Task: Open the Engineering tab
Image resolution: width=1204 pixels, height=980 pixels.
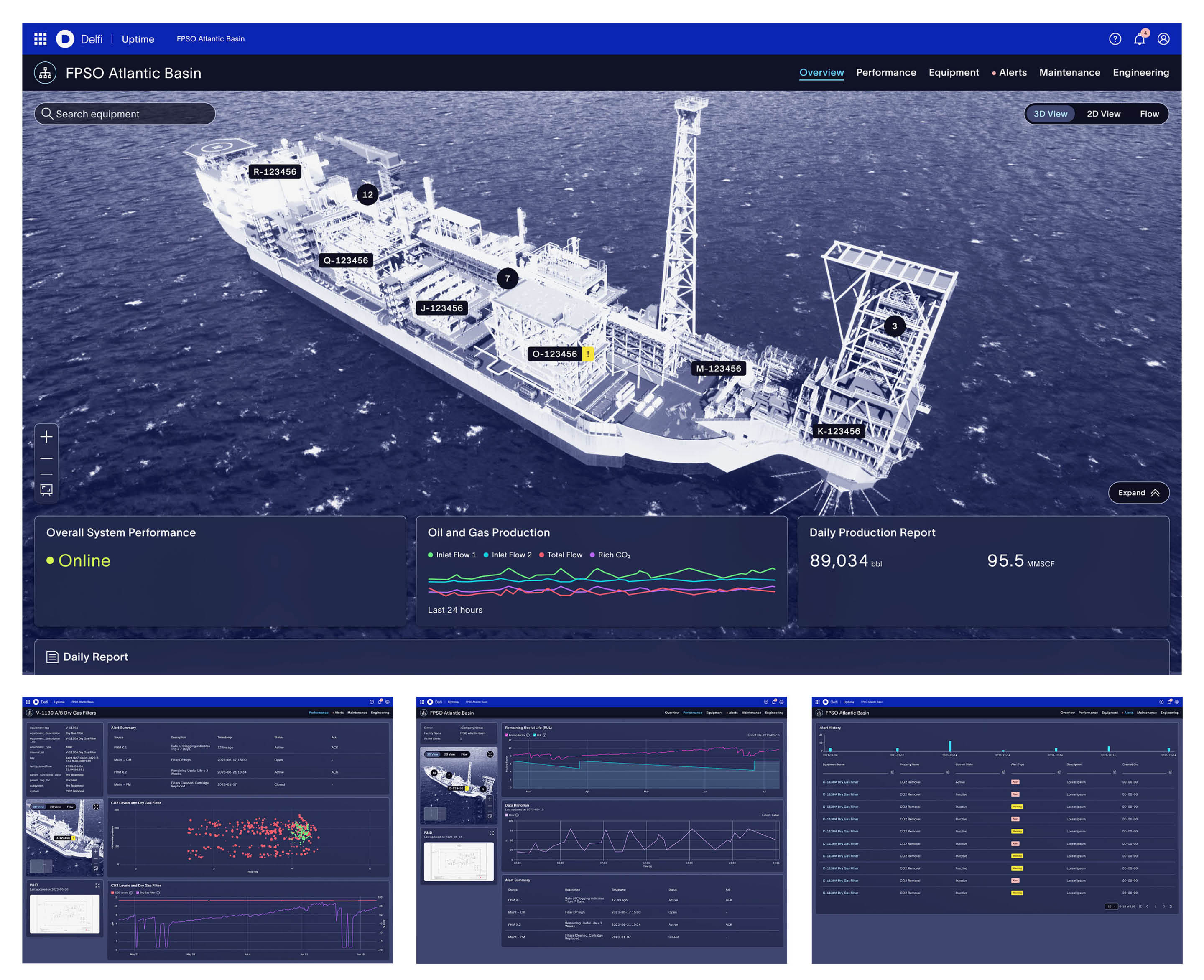Action: point(1141,72)
